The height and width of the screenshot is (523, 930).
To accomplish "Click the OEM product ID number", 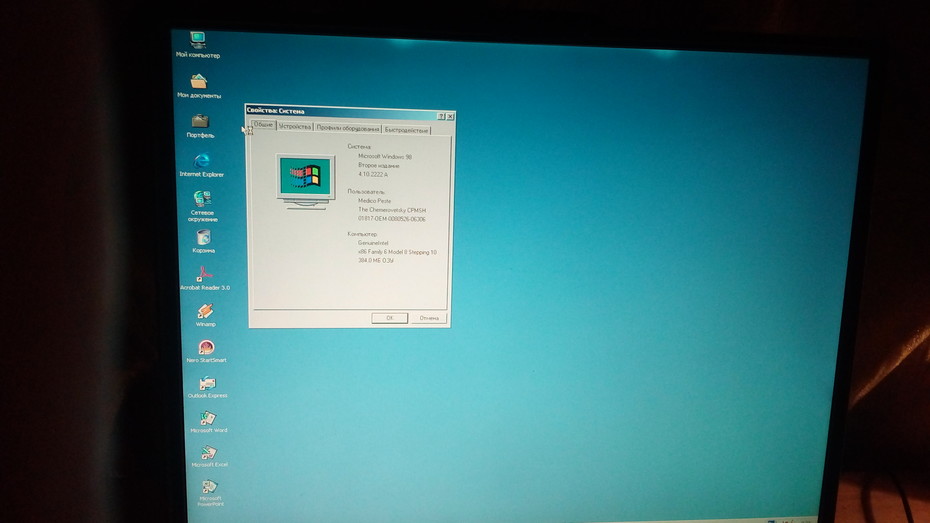I will (391, 219).
